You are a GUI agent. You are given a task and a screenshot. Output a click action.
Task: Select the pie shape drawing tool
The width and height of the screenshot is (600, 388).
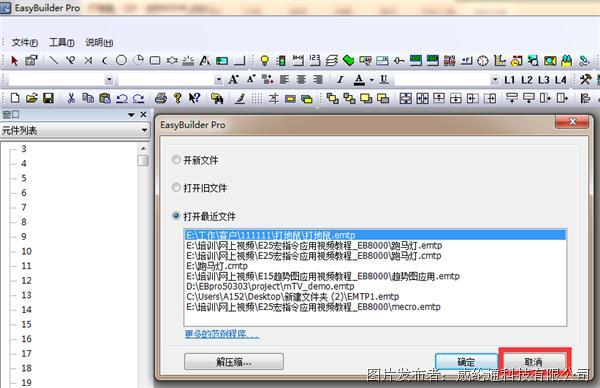pyautogui.click(x=139, y=60)
